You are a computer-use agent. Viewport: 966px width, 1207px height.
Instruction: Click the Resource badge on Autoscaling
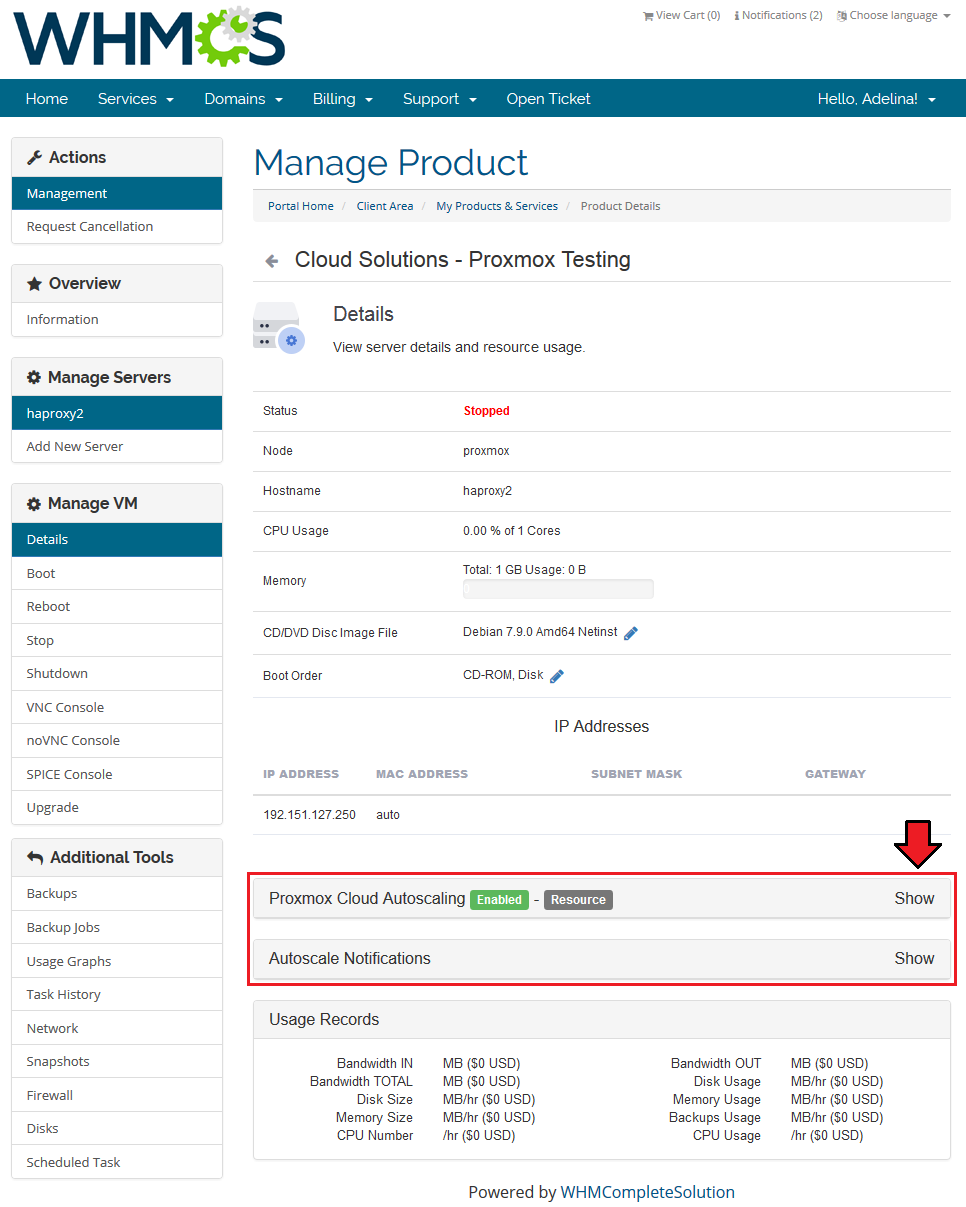click(x=578, y=900)
